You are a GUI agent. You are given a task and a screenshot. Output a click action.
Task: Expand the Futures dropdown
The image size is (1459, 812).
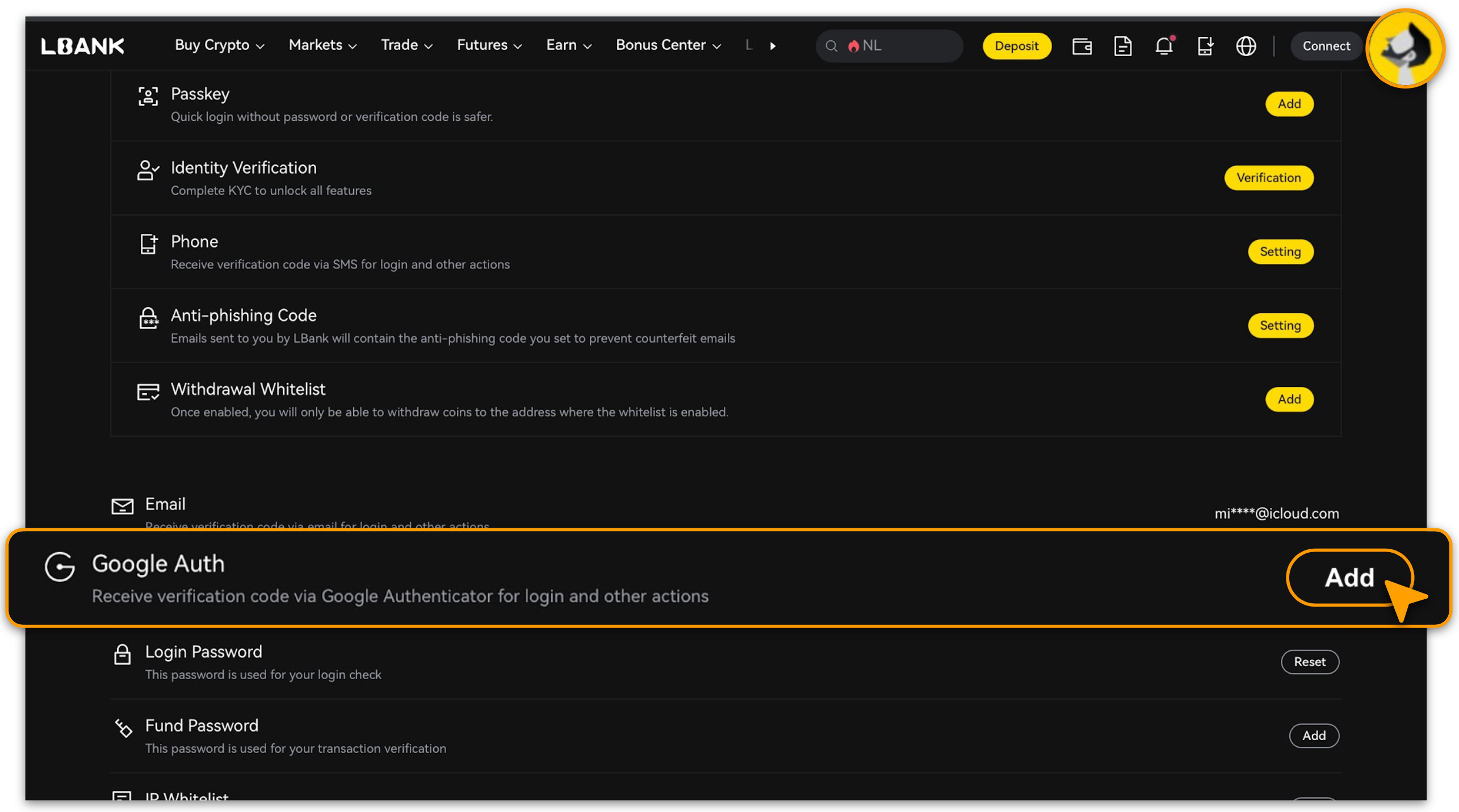click(489, 45)
